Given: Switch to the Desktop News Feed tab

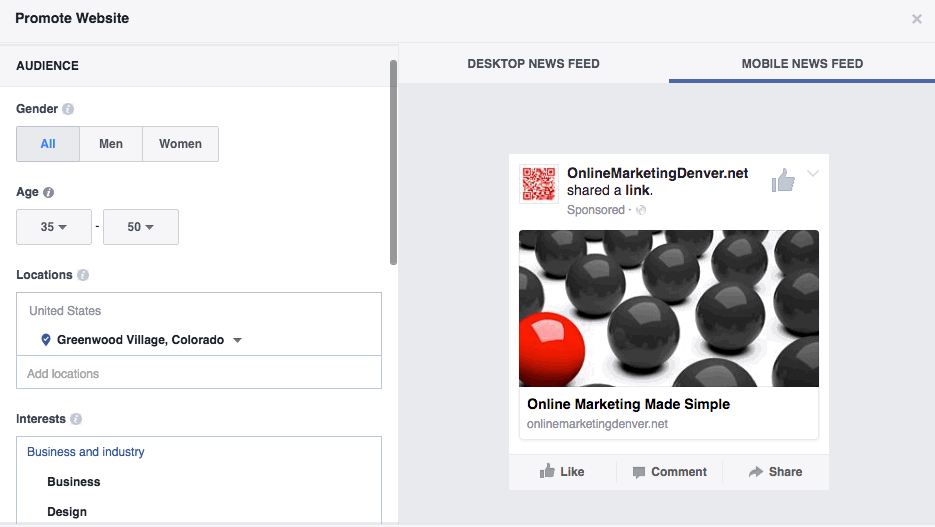Looking at the screenshot, I should tap(533, 64).
